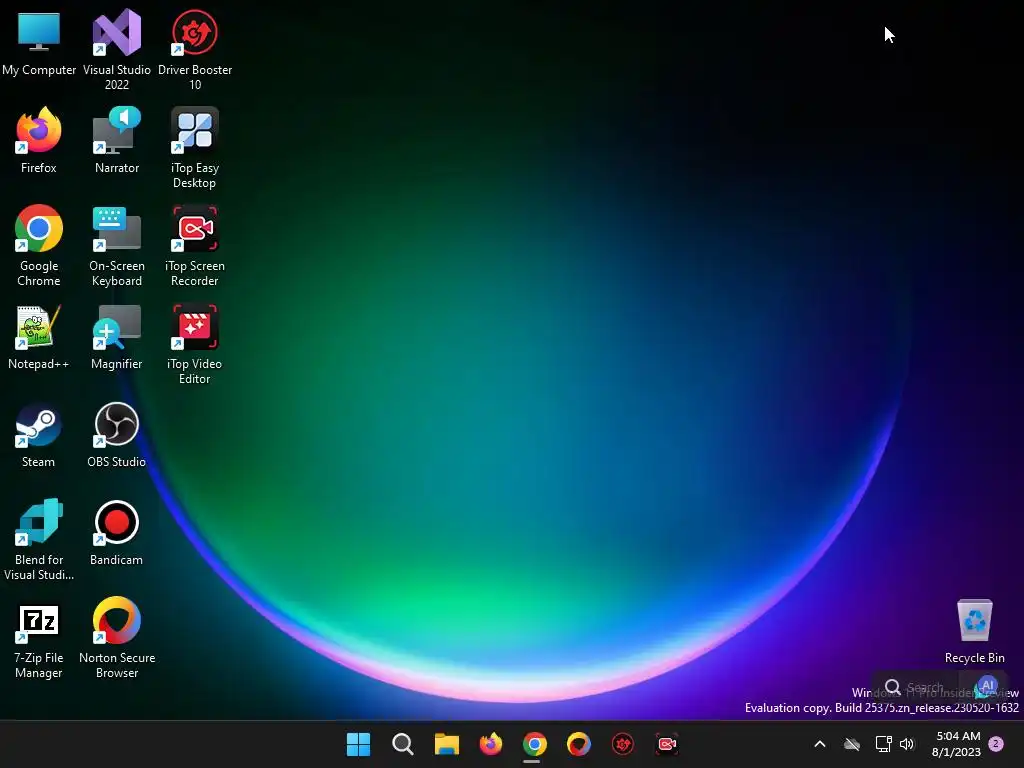Open the Windows Start menu

pyautogui.click(x=359, y=744)
